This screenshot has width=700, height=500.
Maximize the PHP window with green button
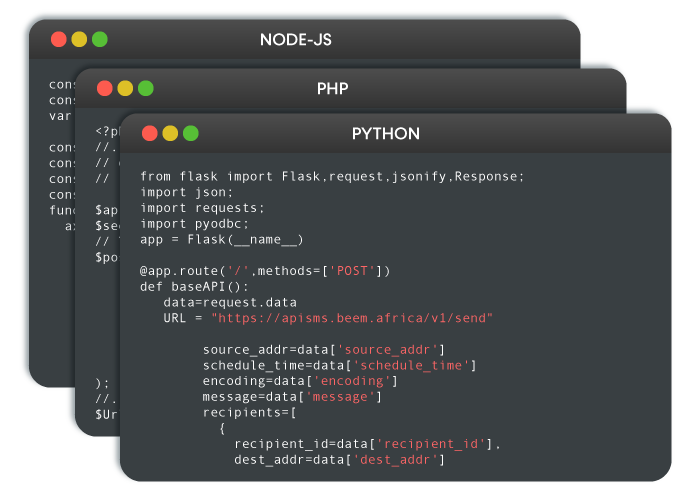point(146,88)
